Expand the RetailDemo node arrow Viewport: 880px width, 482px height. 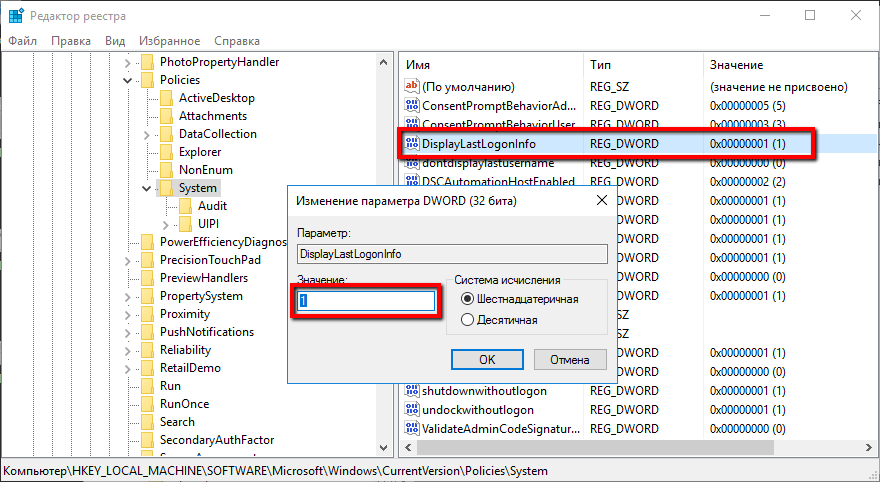point(128,369)
